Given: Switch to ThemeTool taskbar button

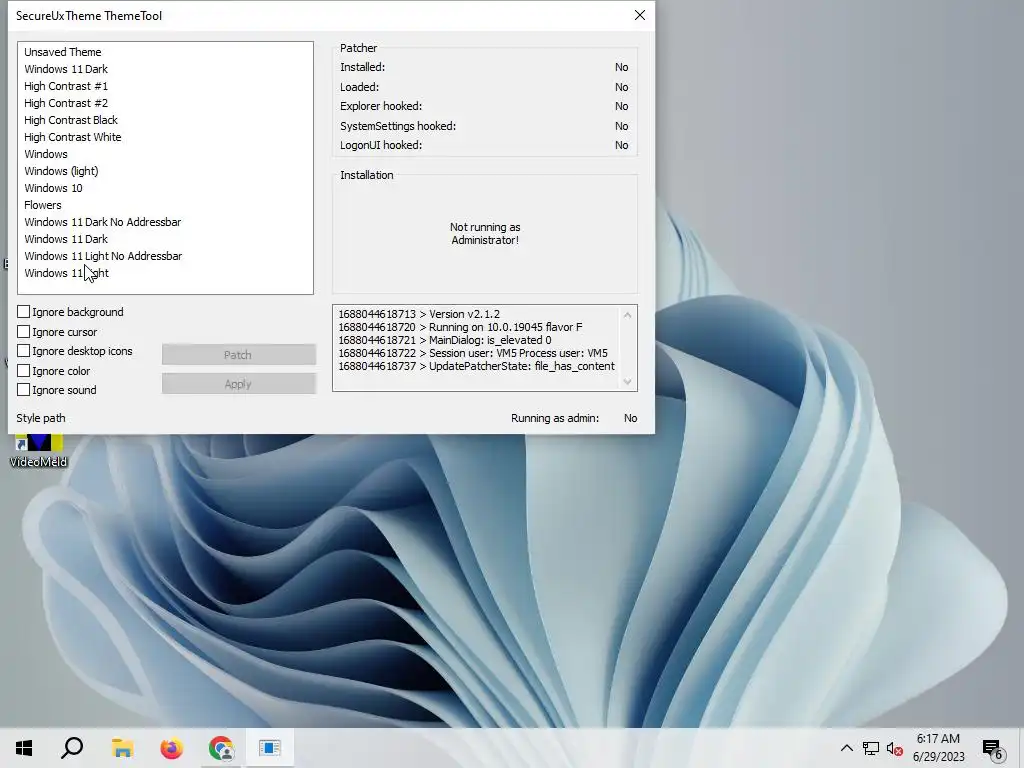Looking at the screenshot, I should [x=270, y=748].
